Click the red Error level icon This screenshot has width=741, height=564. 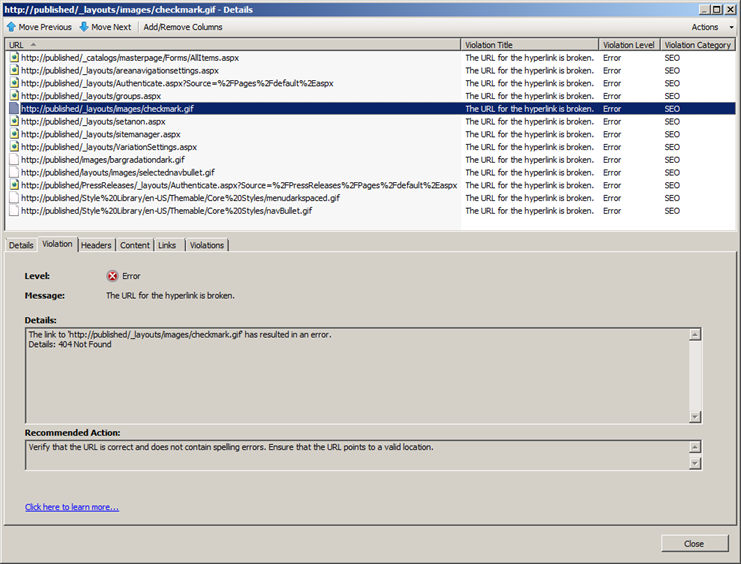[x=112, y=276]
